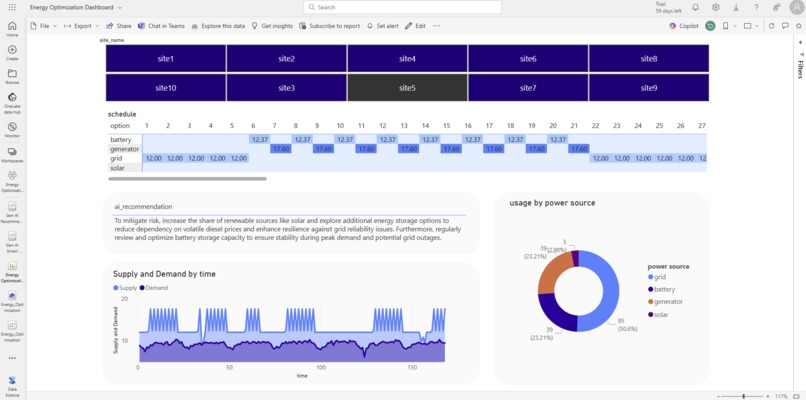Select site8 slicer tile
Image resolution: width=806 pixels, height=400 pixels.
649,59
